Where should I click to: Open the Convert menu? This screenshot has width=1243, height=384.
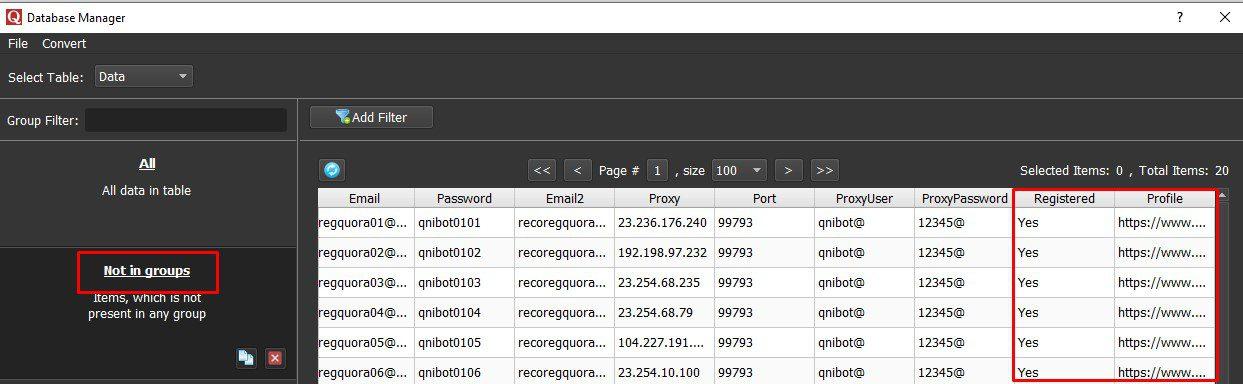(x=64, y=44)
